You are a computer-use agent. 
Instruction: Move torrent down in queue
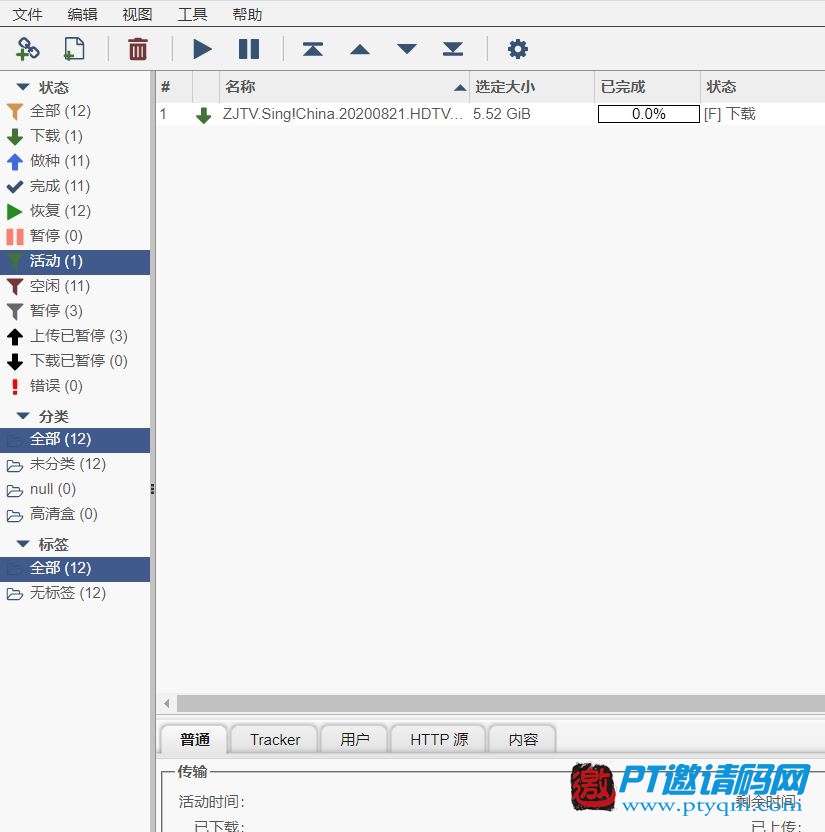click(x=406, y=49)
